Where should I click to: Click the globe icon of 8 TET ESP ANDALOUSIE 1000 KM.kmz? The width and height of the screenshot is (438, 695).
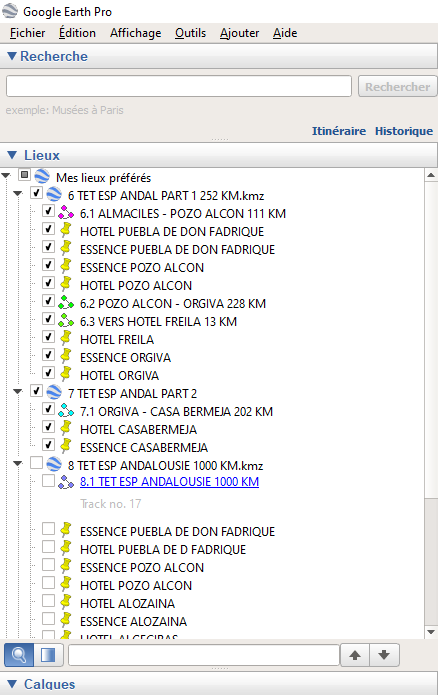[x=54, y=464]
